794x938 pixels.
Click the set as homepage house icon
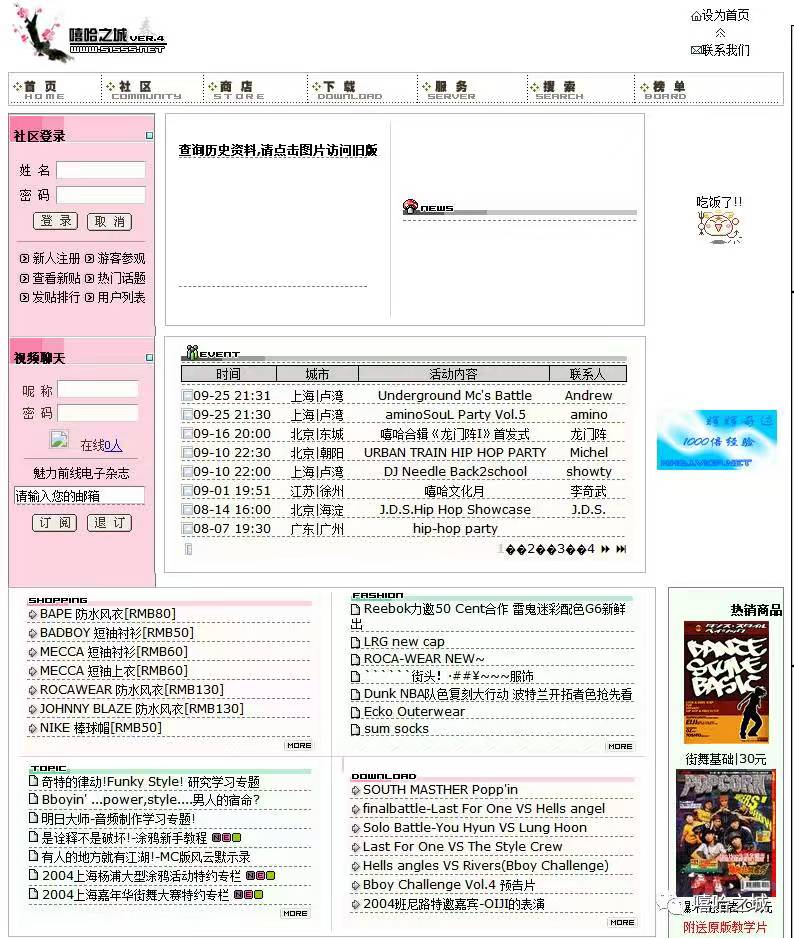(x=696, y=16)
